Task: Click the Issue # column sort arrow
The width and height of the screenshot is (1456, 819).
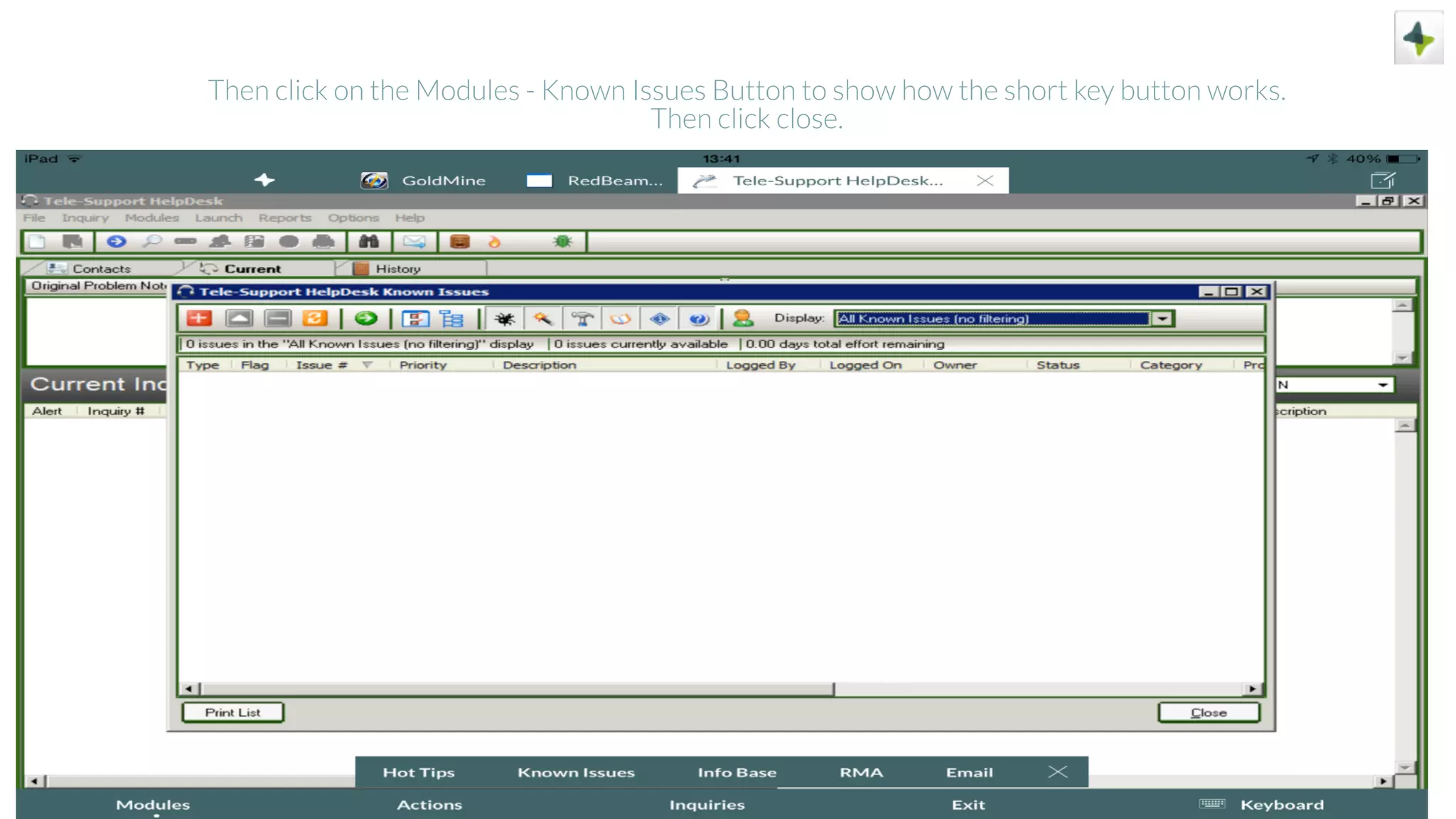Action: coord(367,365)
